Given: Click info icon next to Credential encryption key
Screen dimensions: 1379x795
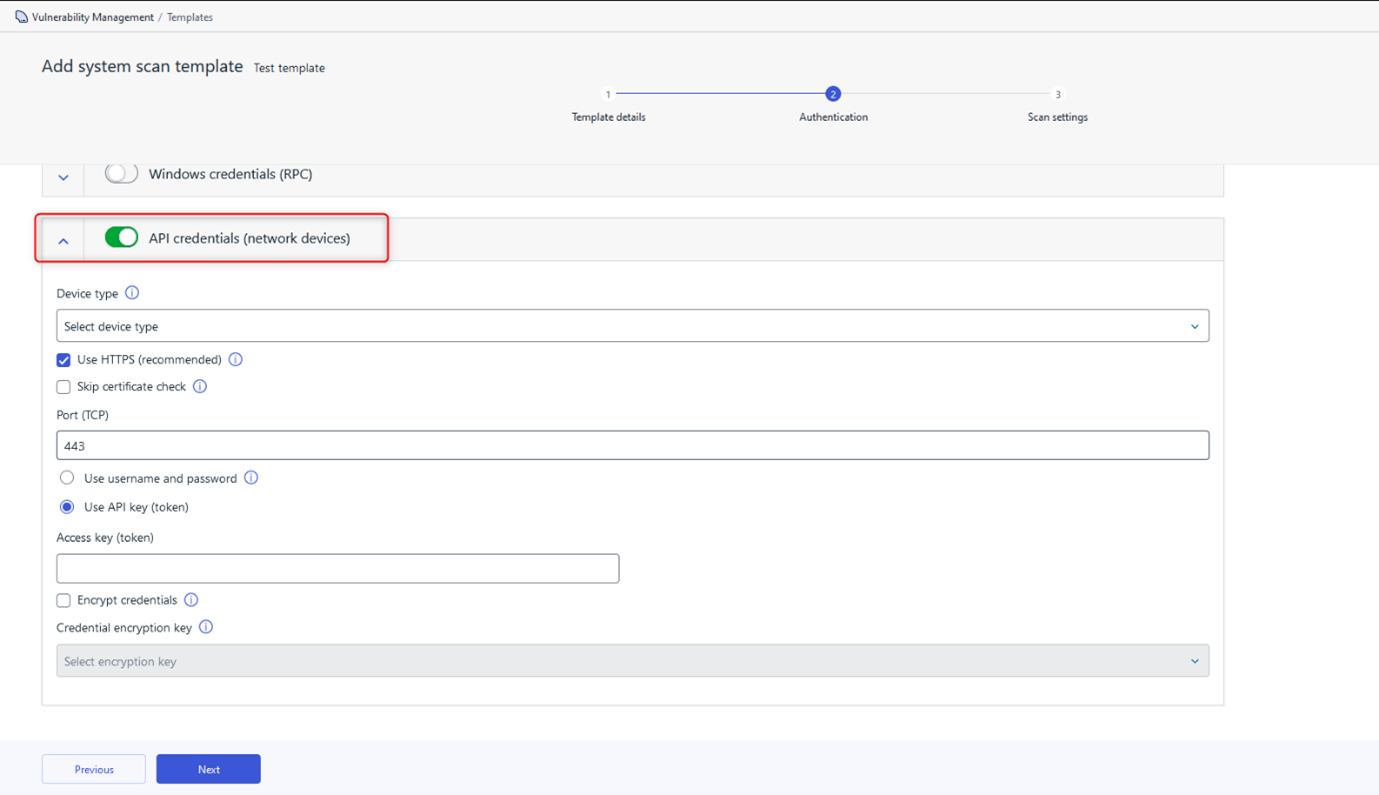Looking at the screenshot, I should point(206,627).
